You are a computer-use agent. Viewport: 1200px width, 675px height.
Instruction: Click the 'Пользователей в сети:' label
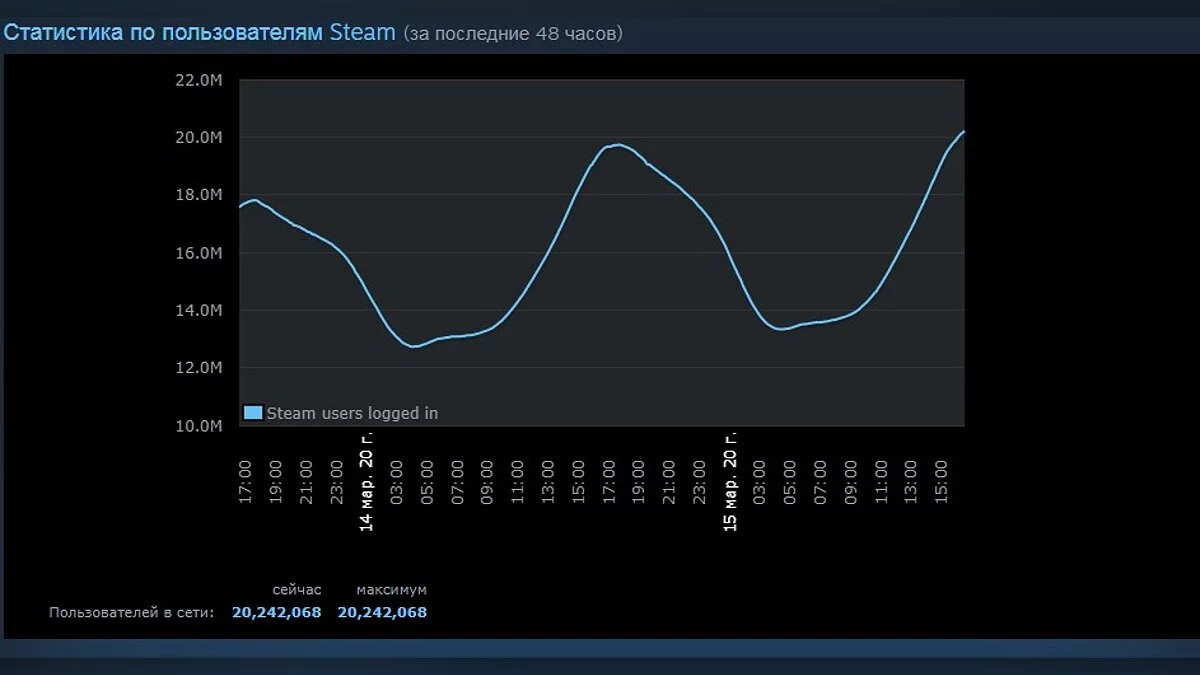click(x=131, y=613)
